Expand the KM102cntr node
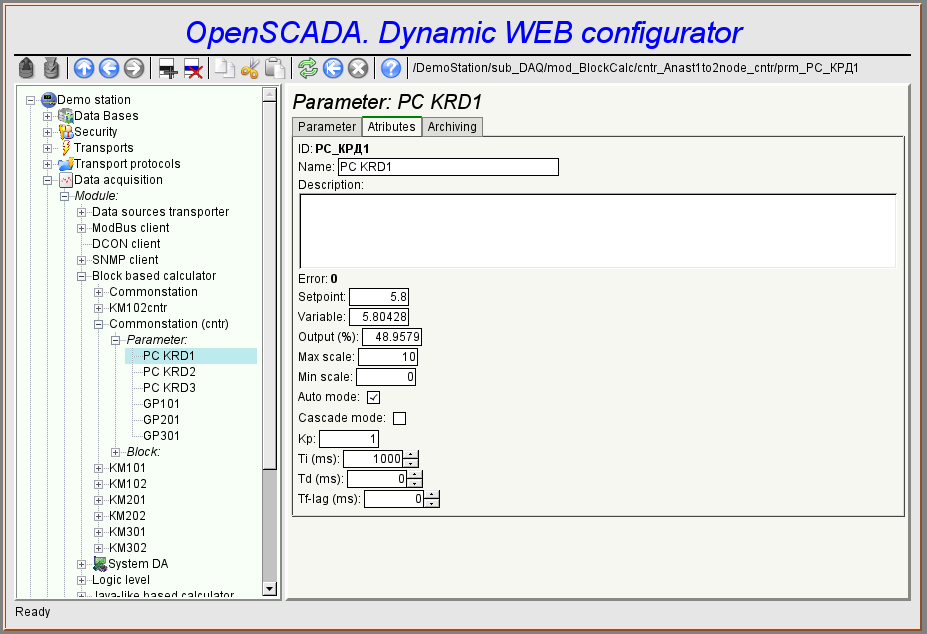Viewport: 927px width, 634px height. [x=99, y=308]
